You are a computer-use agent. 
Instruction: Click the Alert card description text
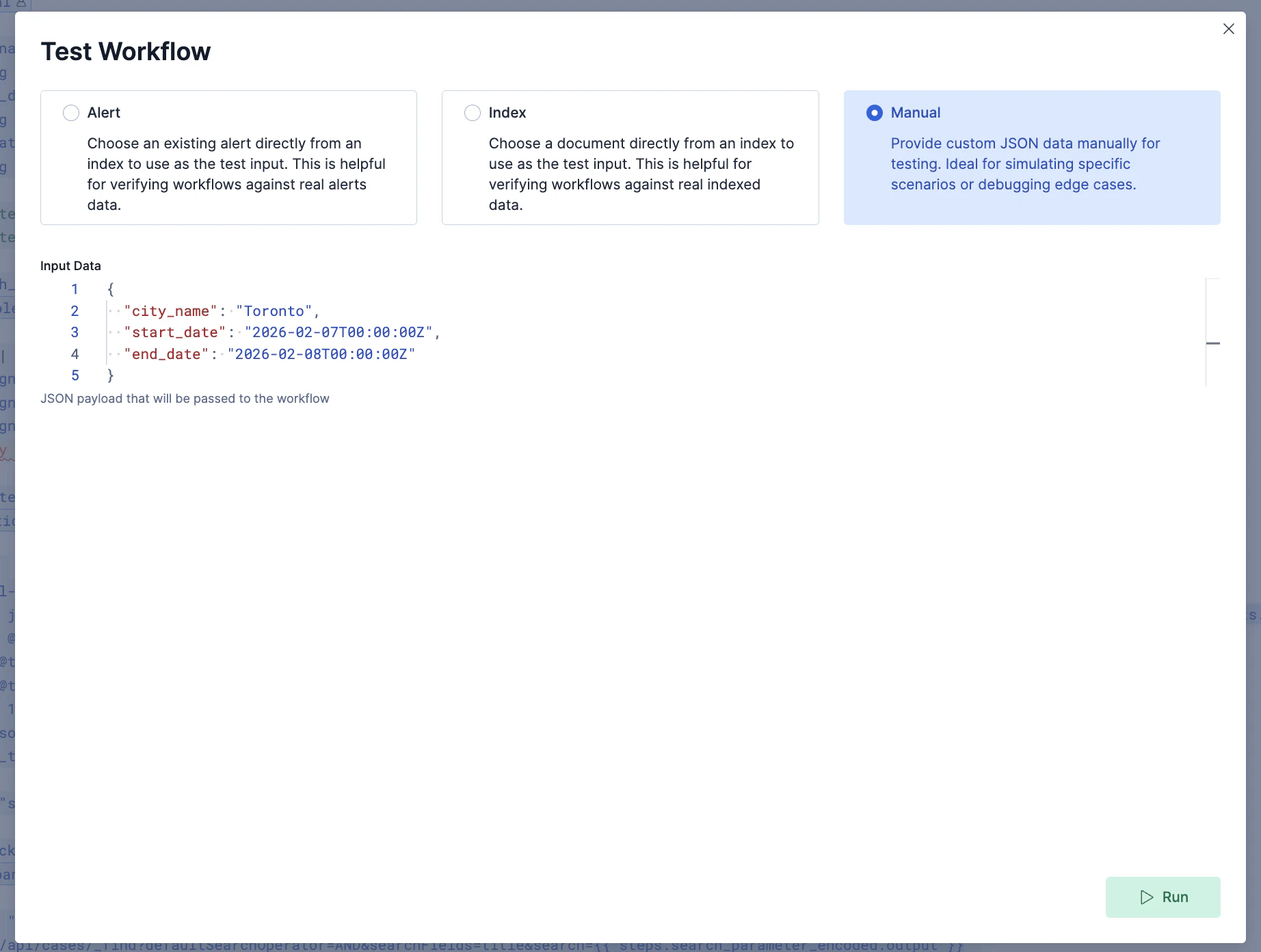(237, 174)
